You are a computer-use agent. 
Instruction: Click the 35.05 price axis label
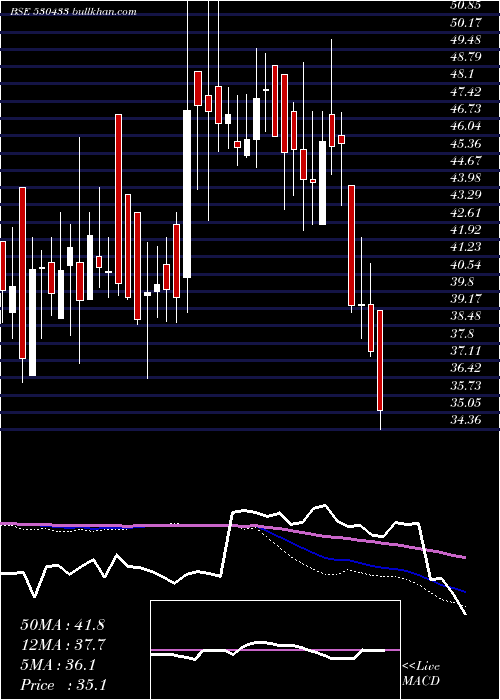[x=466, y=403]
